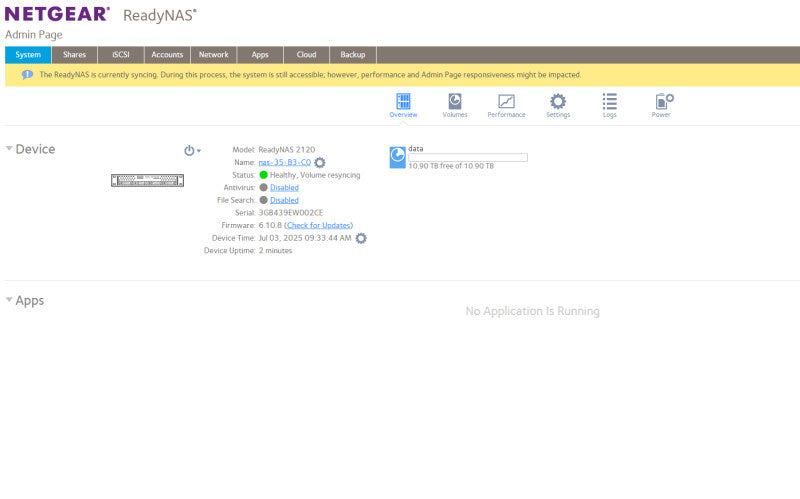
Task: Open the Settings gear icon in the toolbar
Action: [558, 105]
